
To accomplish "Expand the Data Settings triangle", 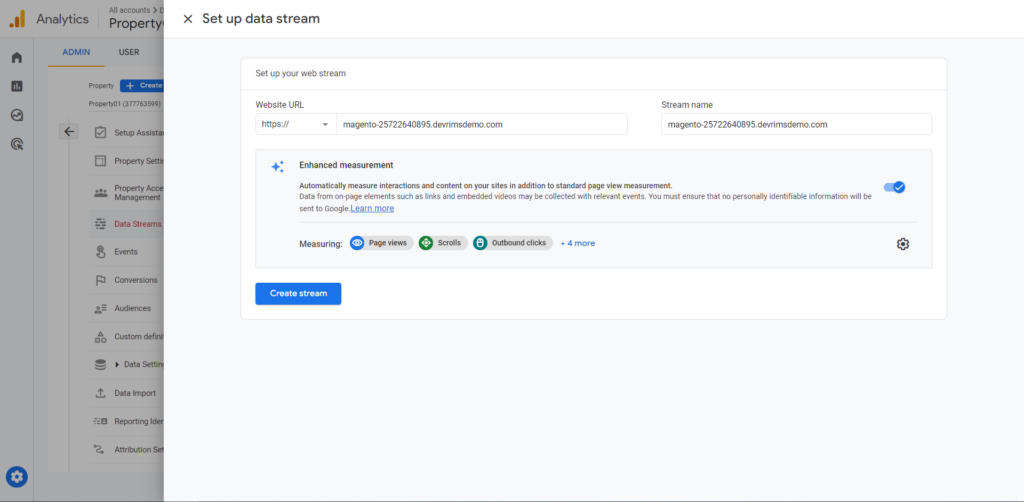I will (x=118, y=365).
